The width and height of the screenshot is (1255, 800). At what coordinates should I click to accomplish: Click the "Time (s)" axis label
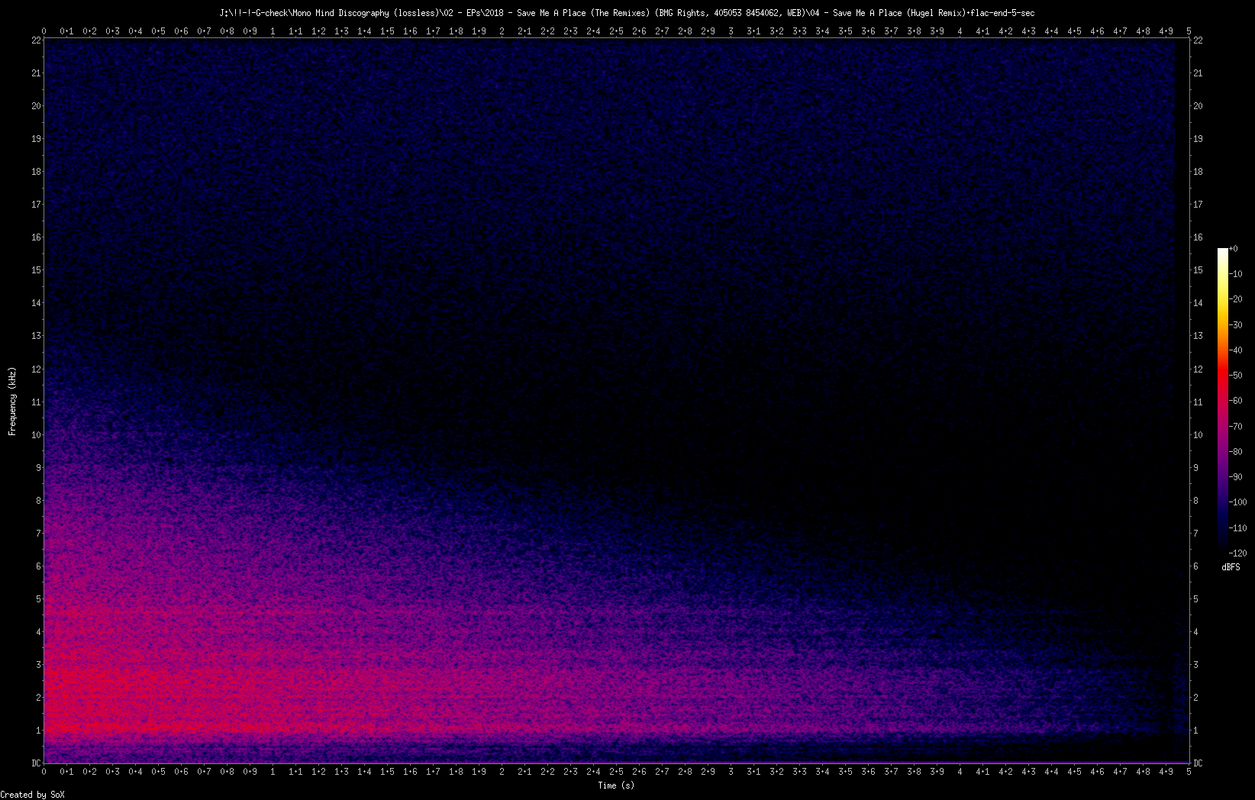click(x=616, y=786)
